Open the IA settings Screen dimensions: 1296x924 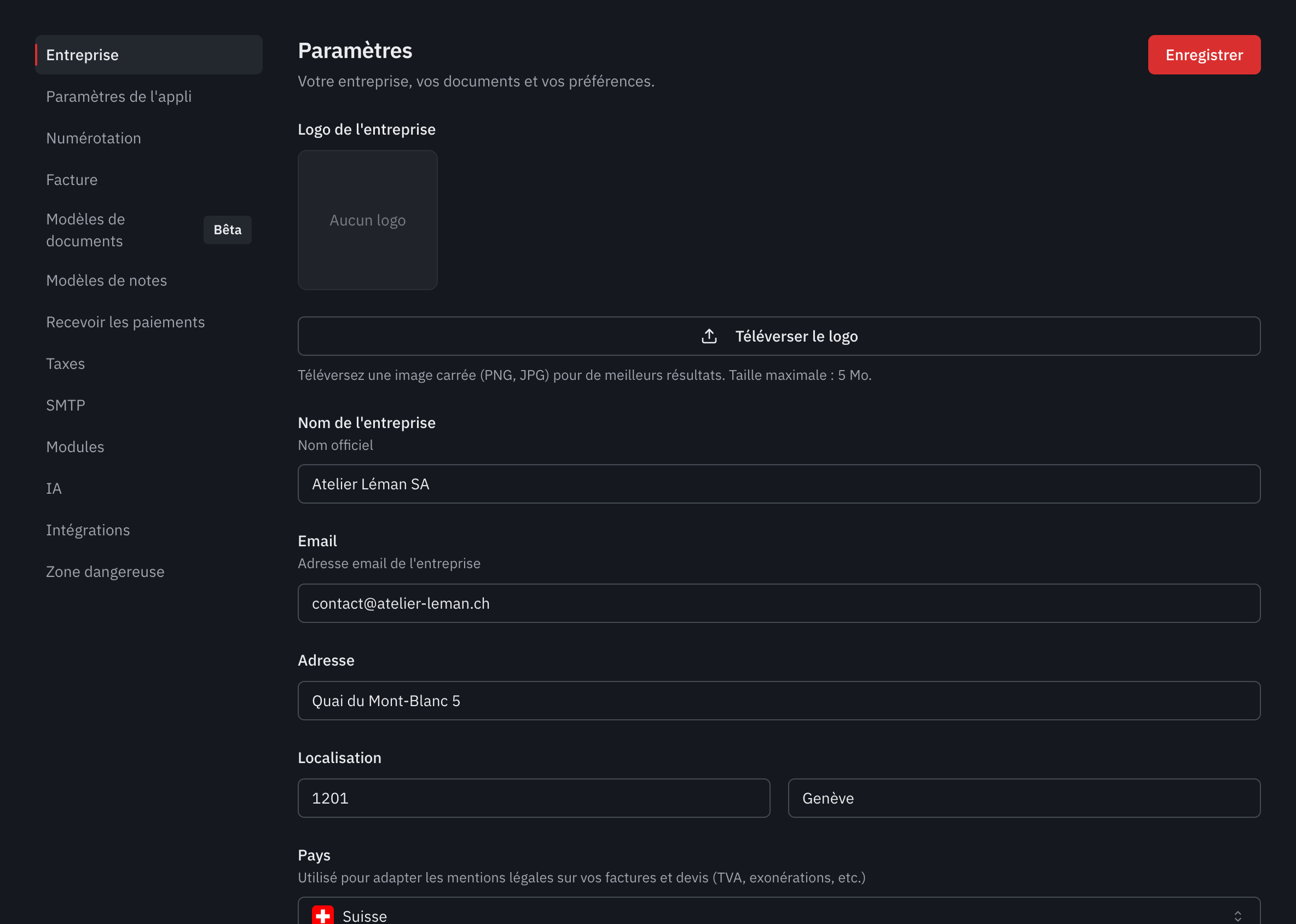point(148,488)
